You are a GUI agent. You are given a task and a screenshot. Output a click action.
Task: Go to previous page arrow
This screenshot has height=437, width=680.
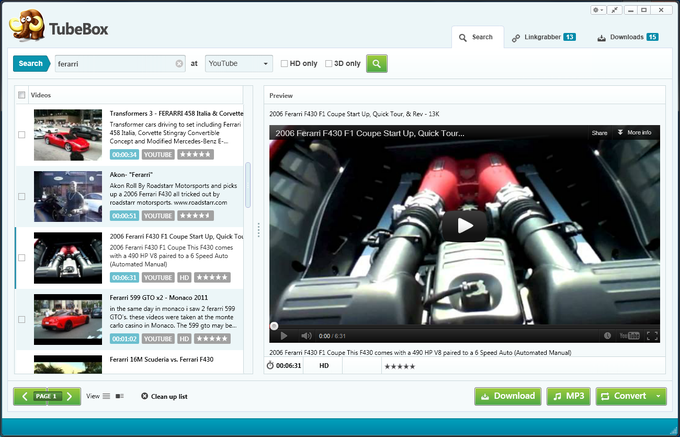[24, 396]
